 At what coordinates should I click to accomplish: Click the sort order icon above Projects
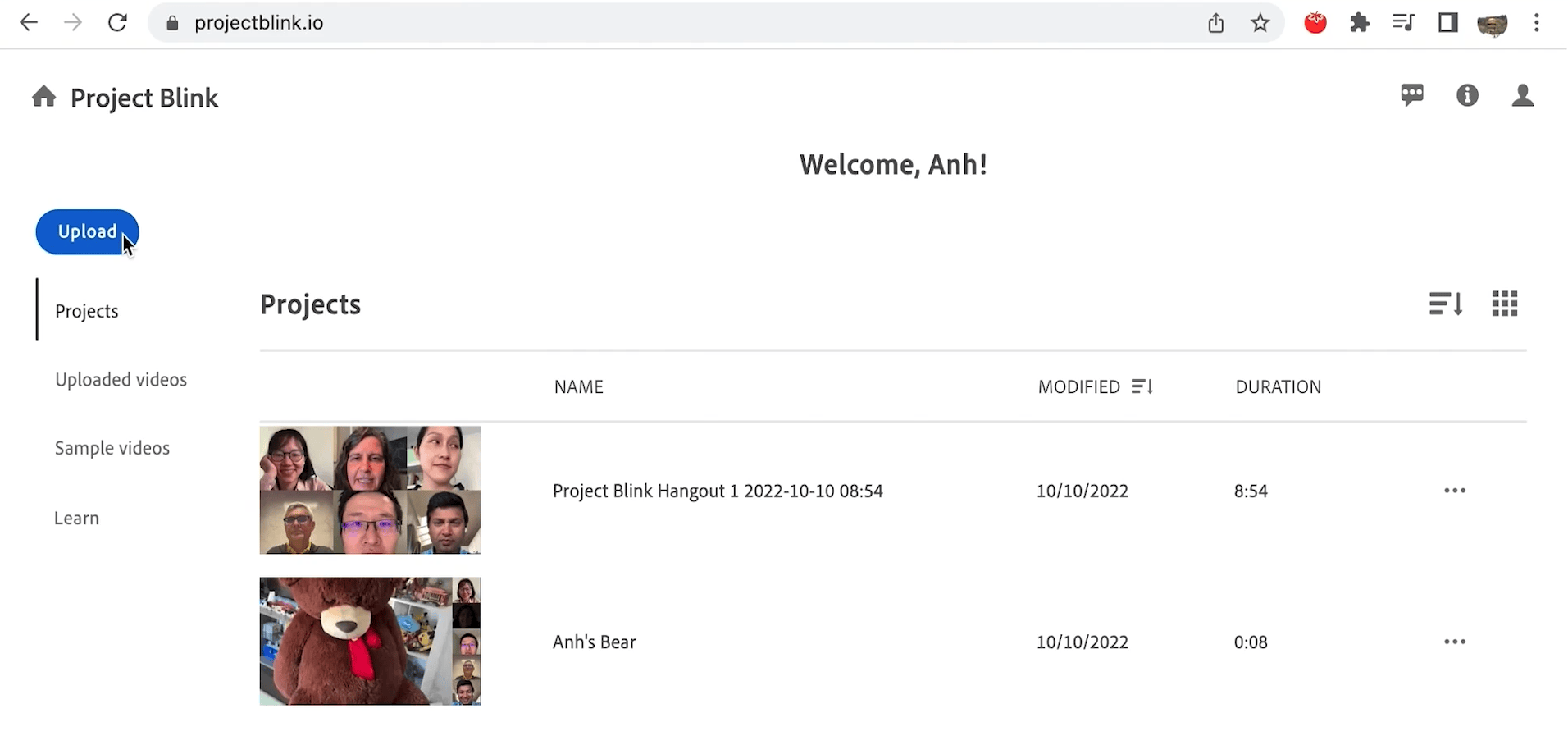(1445, 304)
